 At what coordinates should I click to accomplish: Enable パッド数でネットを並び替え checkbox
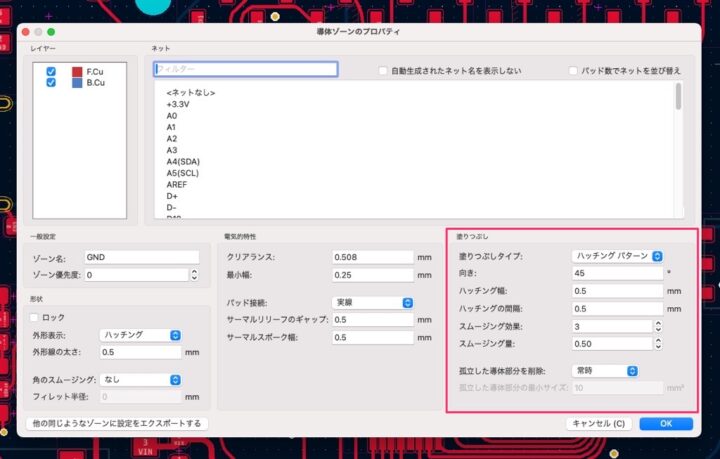(573, 71)
